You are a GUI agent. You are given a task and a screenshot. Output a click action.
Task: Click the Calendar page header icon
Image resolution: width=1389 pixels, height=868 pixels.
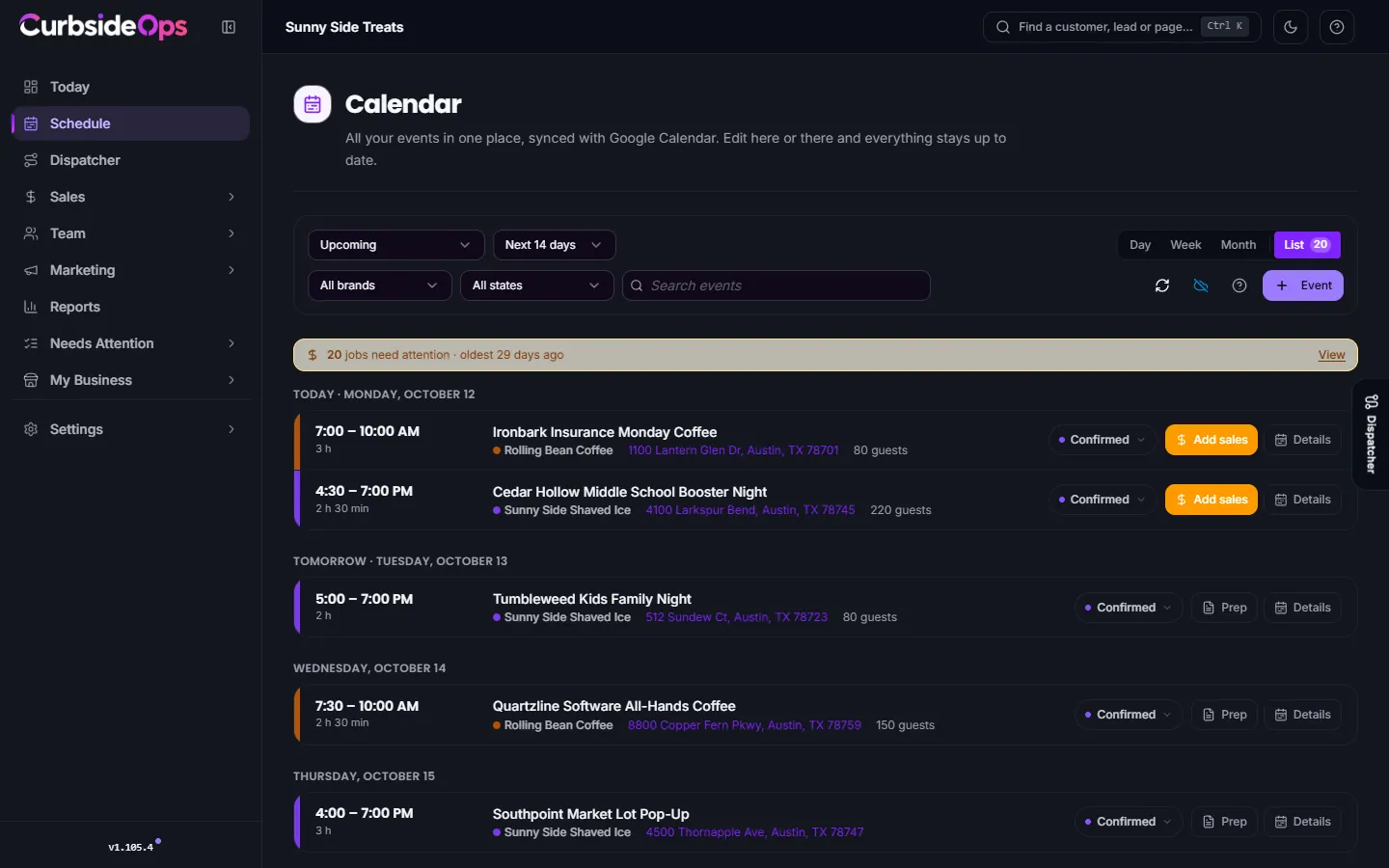point(313,104)
